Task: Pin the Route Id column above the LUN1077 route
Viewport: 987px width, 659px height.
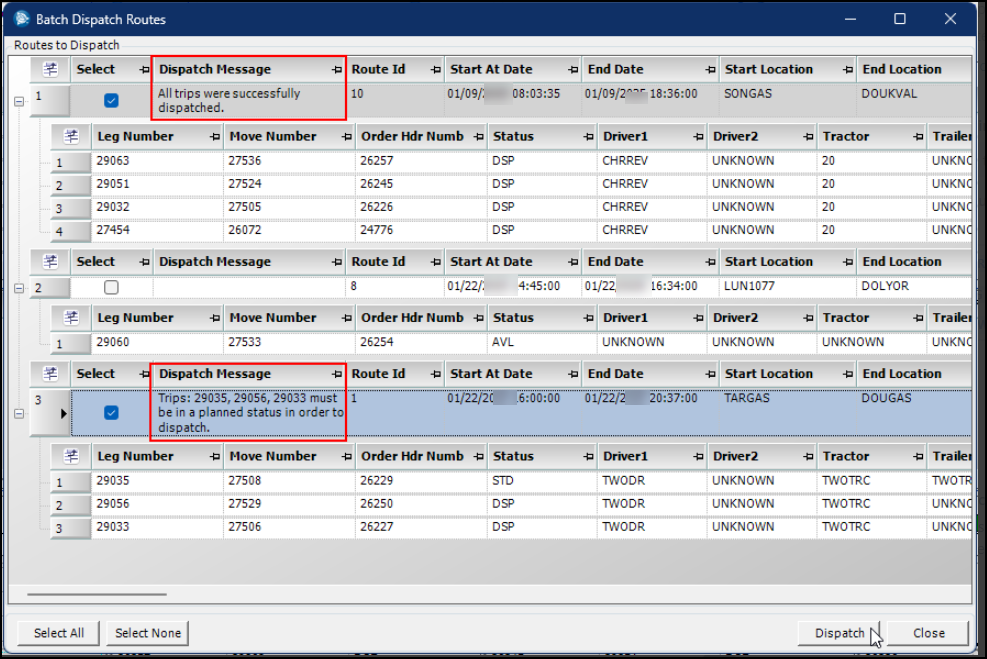Action: coord(436,262)
